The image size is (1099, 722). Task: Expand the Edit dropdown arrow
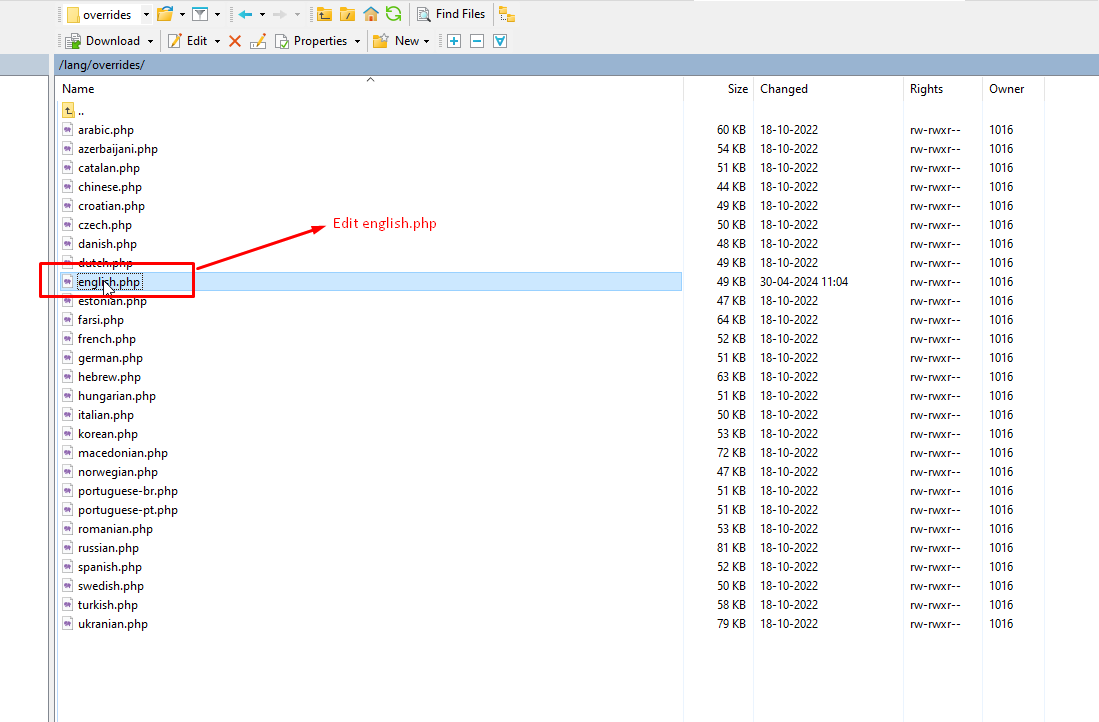coord(217,41)
